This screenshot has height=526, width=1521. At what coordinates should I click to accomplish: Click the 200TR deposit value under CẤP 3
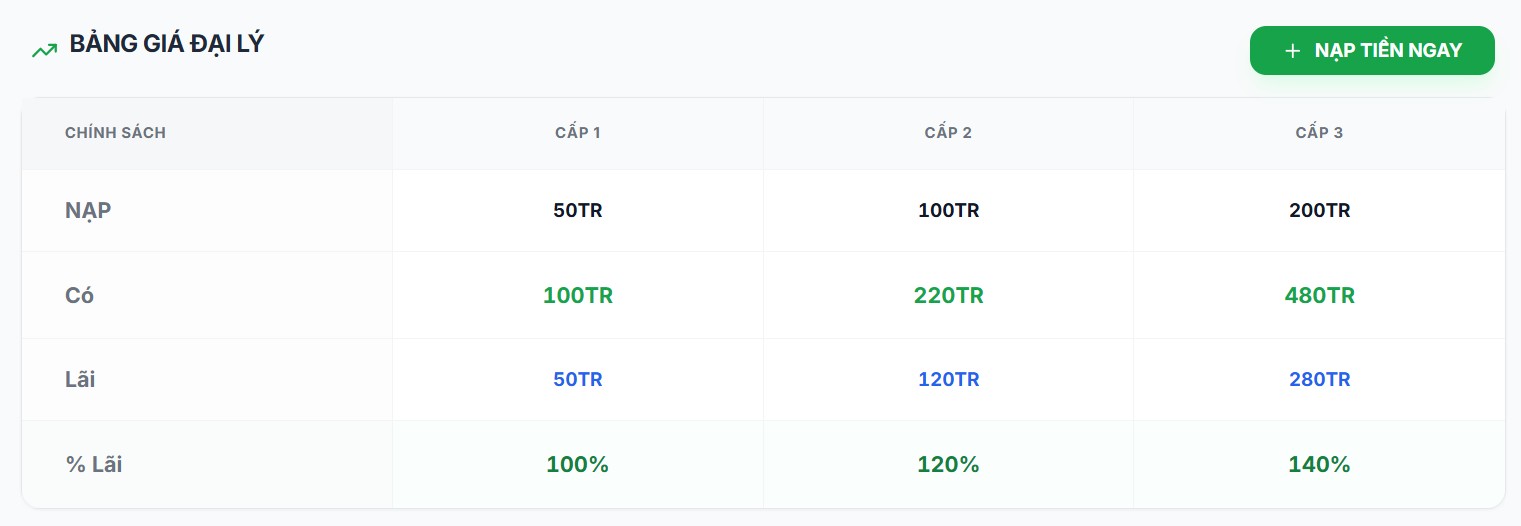click(x=1319, y=211)
